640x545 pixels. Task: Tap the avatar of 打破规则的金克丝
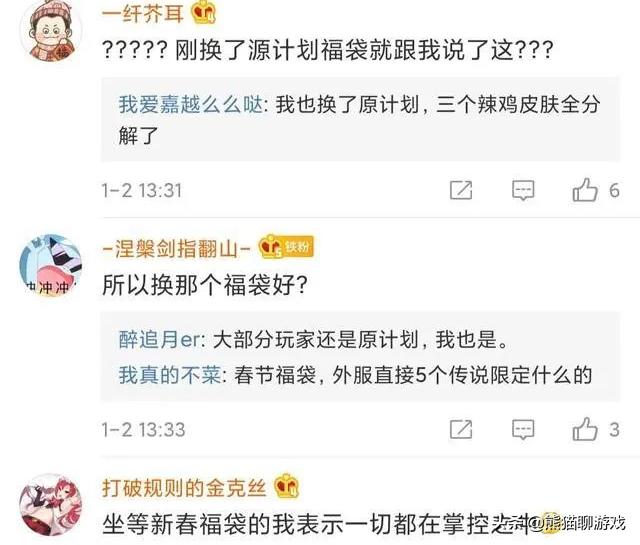coord(51,505)
